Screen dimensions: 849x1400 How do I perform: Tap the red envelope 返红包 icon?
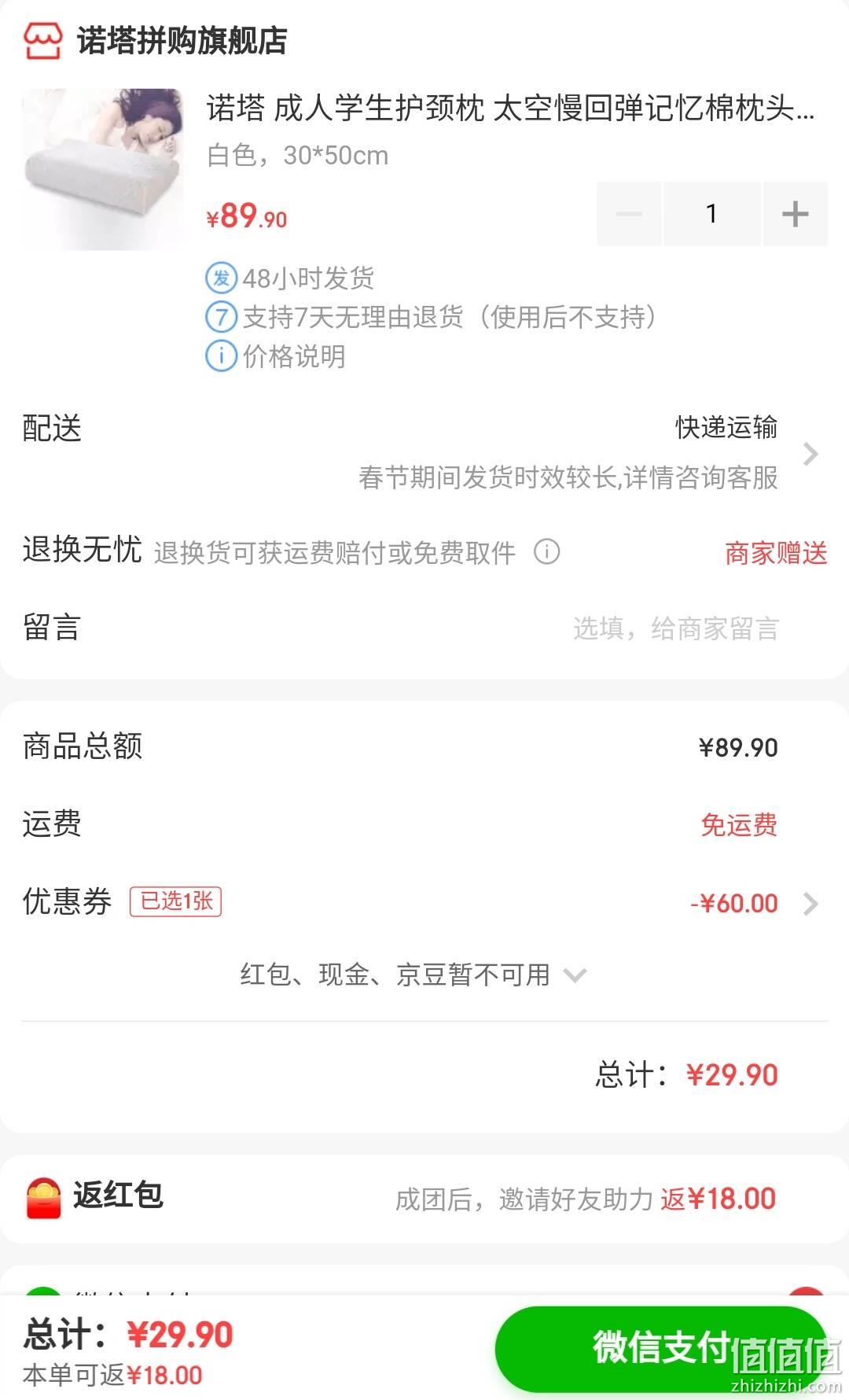pos(43,1198)
